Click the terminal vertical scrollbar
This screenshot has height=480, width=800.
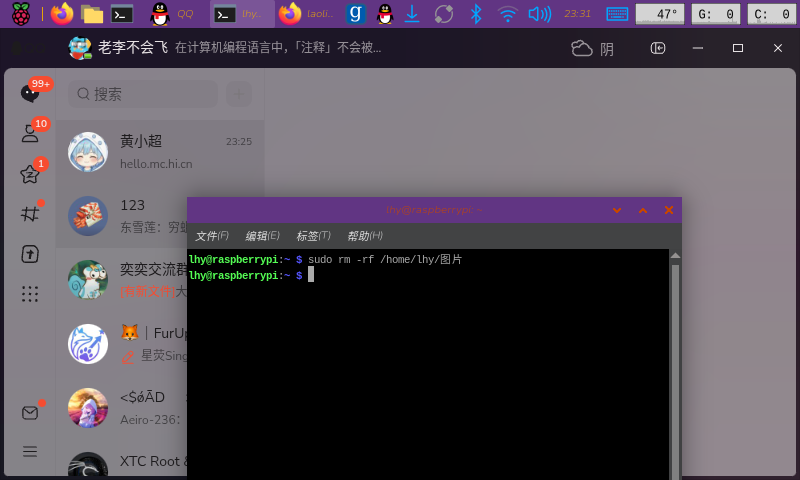(x=675, y=370)
